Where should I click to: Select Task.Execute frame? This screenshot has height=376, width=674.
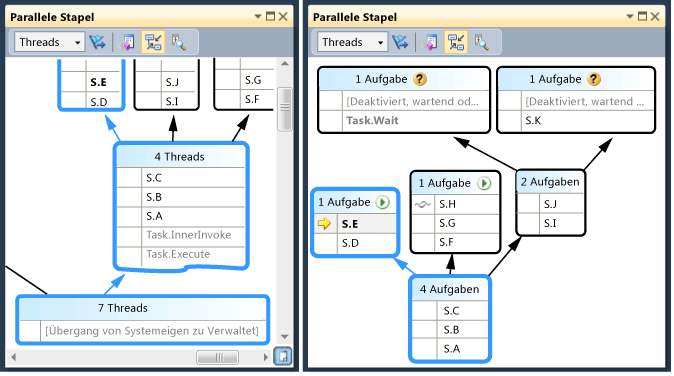click(180, 254)
